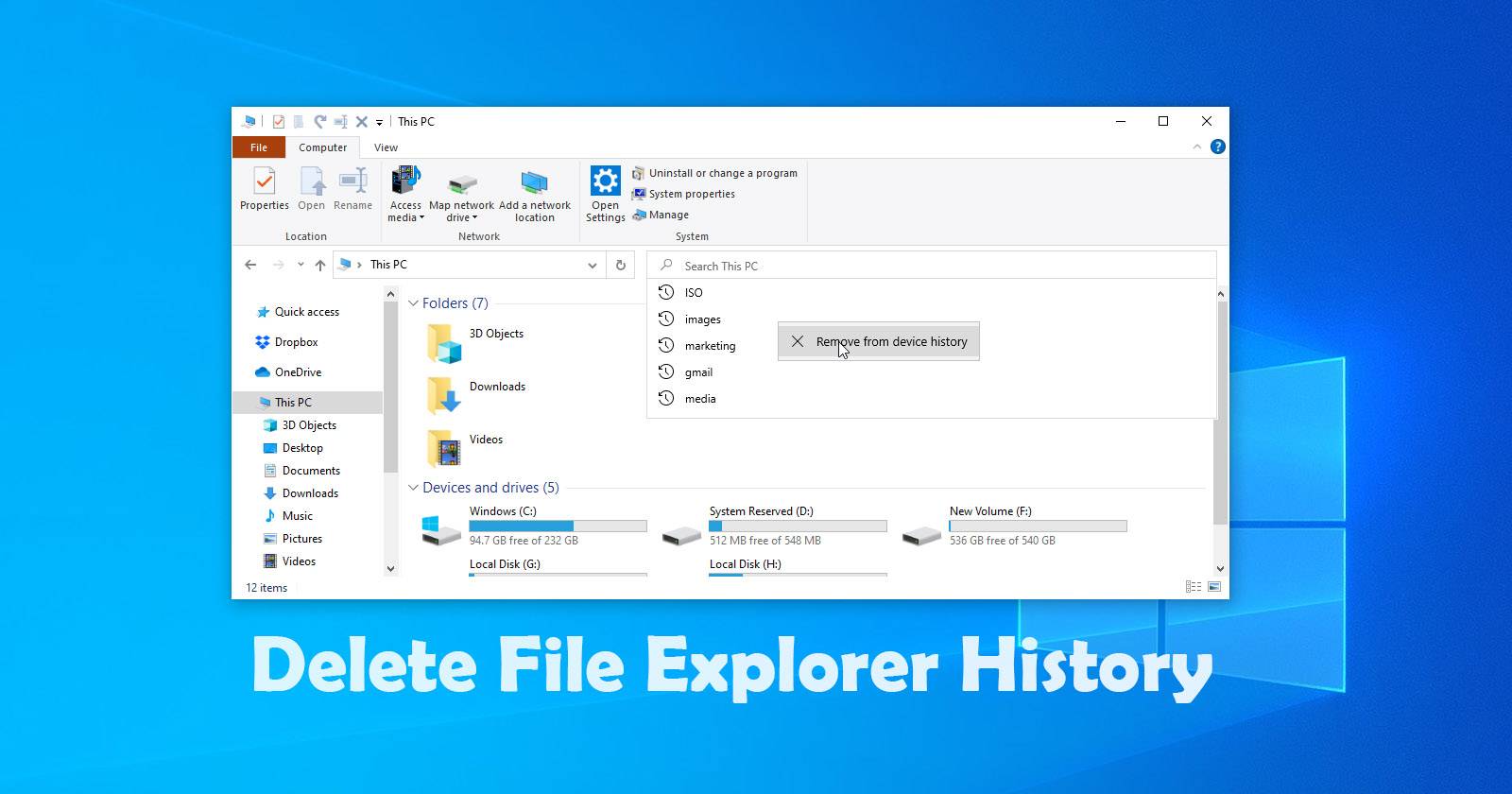Screen dimensions: 1512x794
Task: Click the refresh button beside address bar
Action: pos(621,266)
